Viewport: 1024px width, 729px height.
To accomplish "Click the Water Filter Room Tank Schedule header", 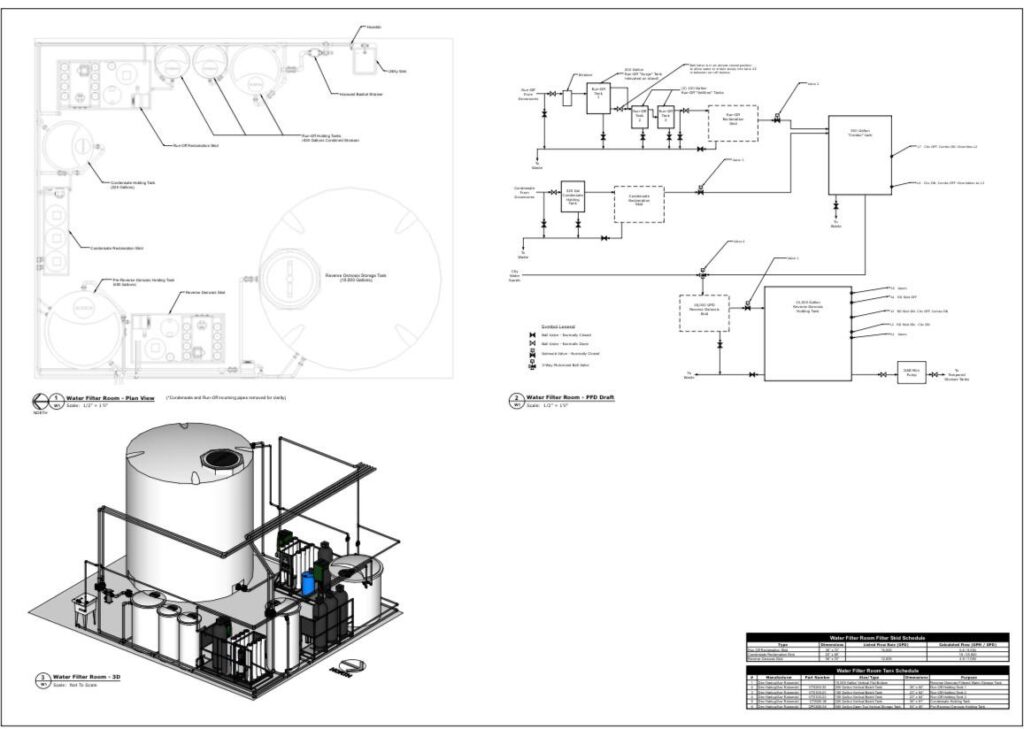I will [877, 669].
